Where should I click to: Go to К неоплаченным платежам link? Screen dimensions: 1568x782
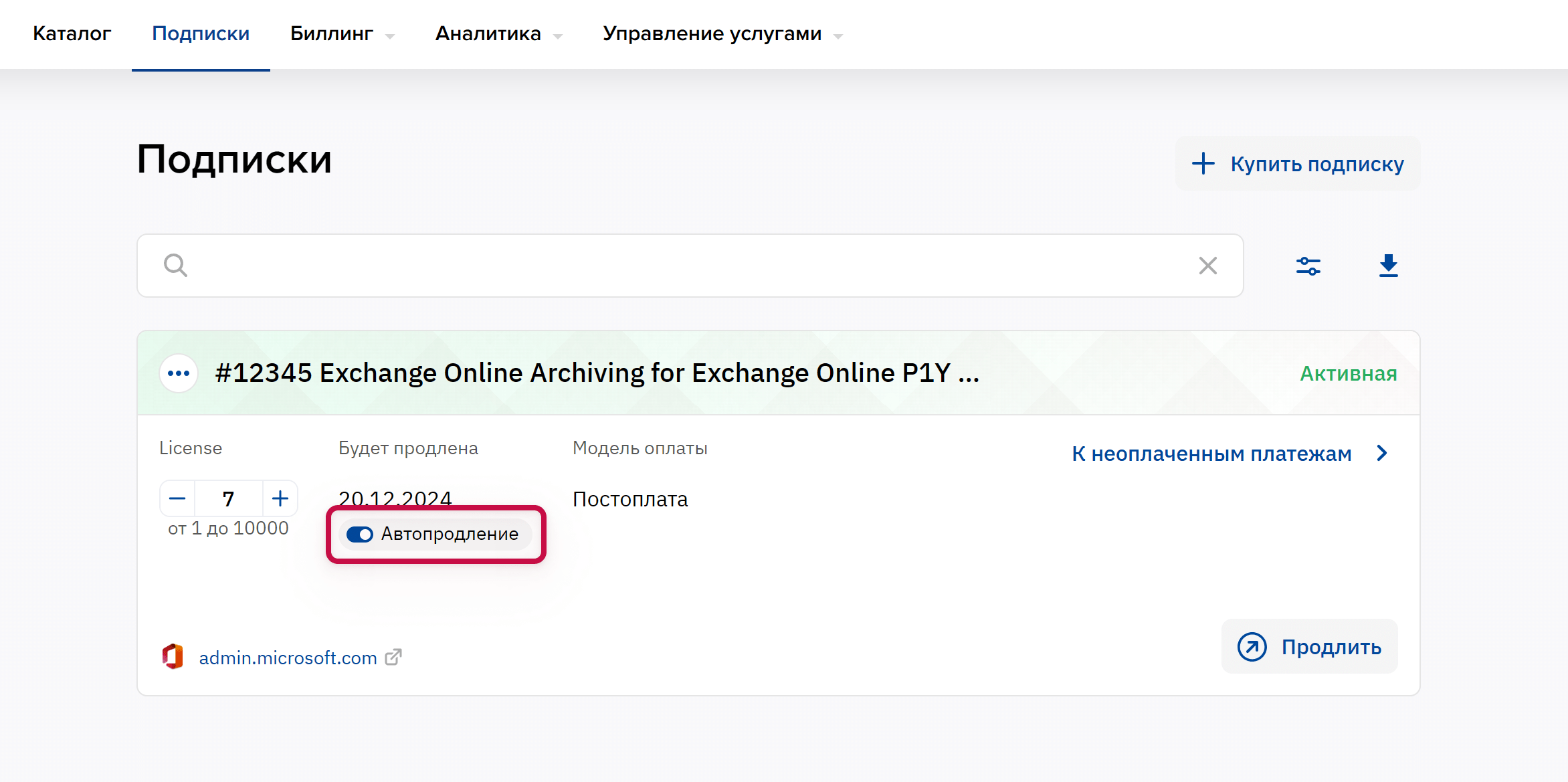pos(1211,454)
